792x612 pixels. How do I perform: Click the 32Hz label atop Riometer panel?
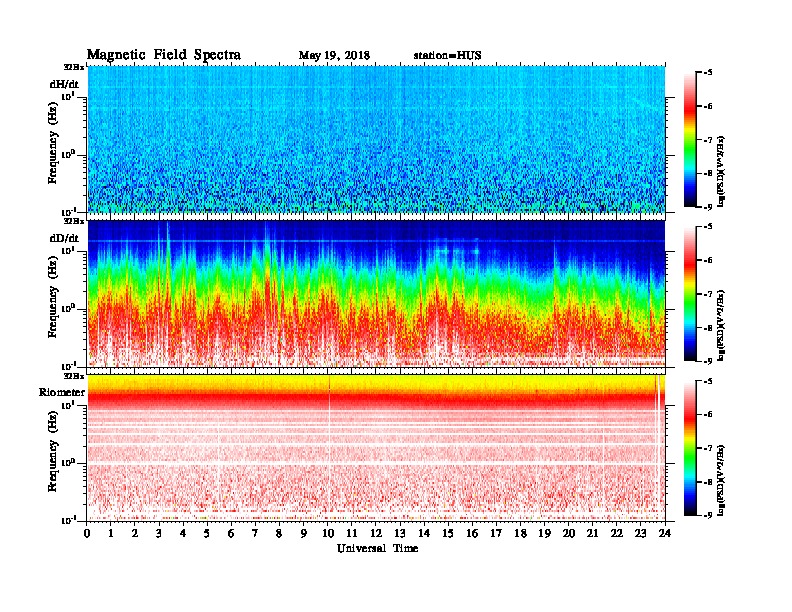tap(74, 376)
